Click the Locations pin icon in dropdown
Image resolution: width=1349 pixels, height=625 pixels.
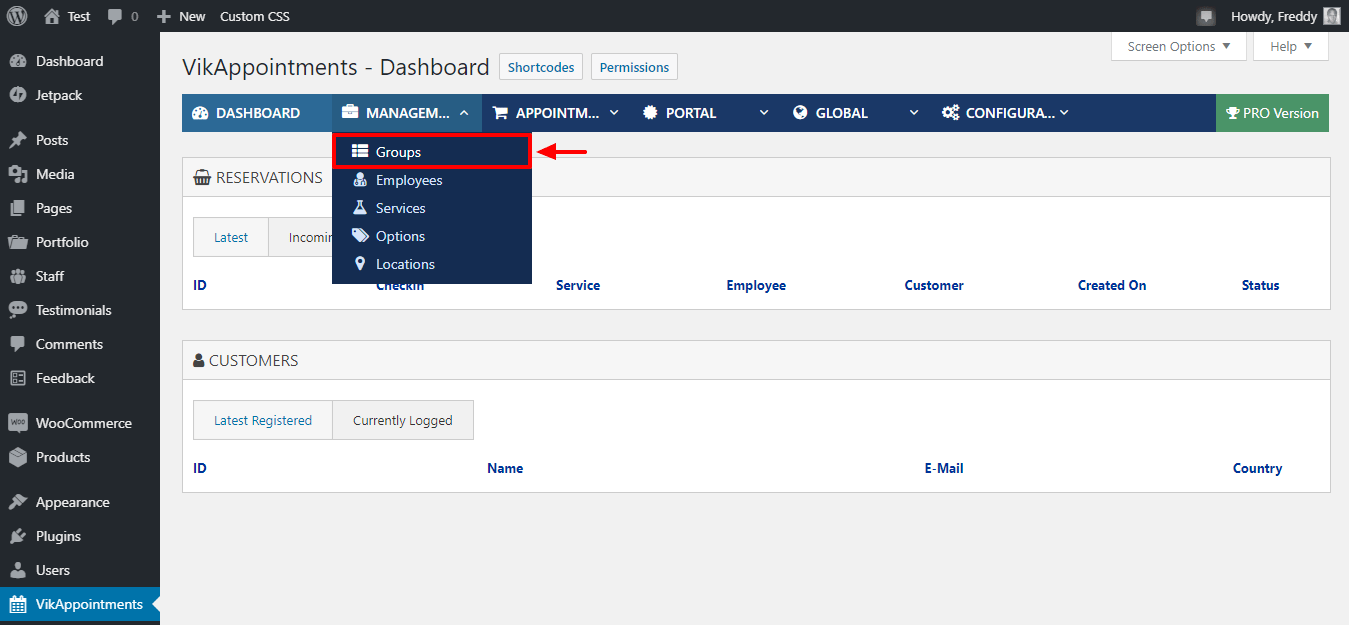360,264
